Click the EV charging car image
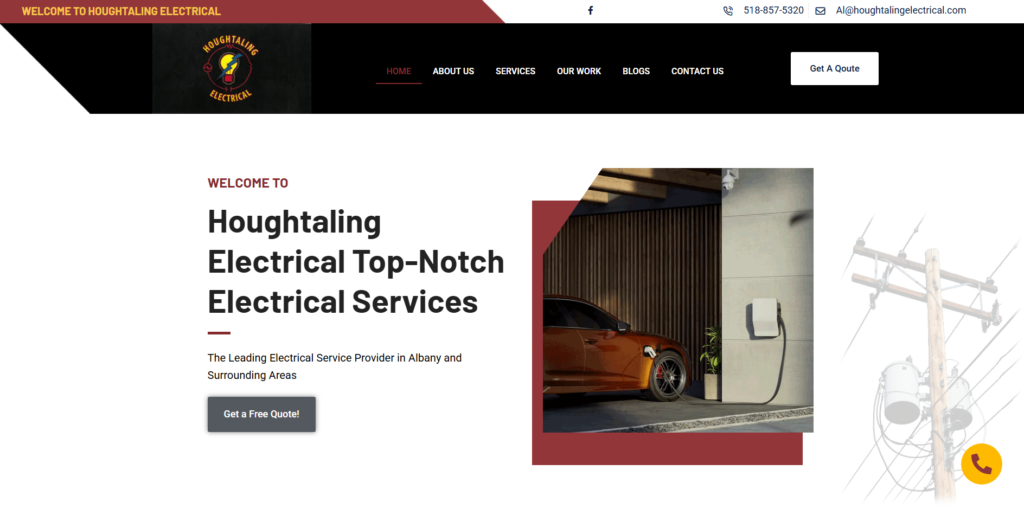This screenshot has height=509, width=1024. pos(678,301)
